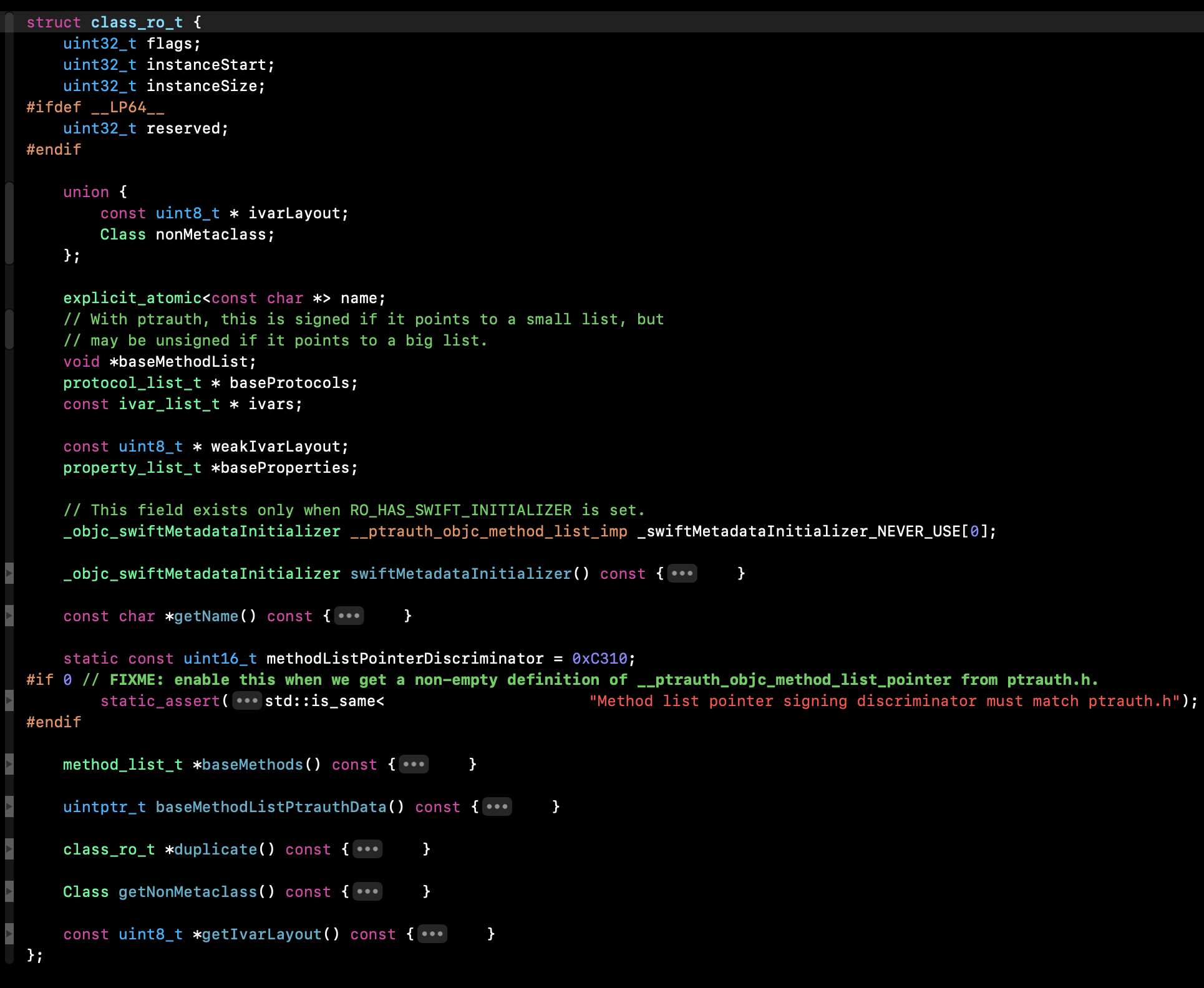Click folded ellipsis after getName() const
Viewport: 1204px width, 988px height.
349,616
